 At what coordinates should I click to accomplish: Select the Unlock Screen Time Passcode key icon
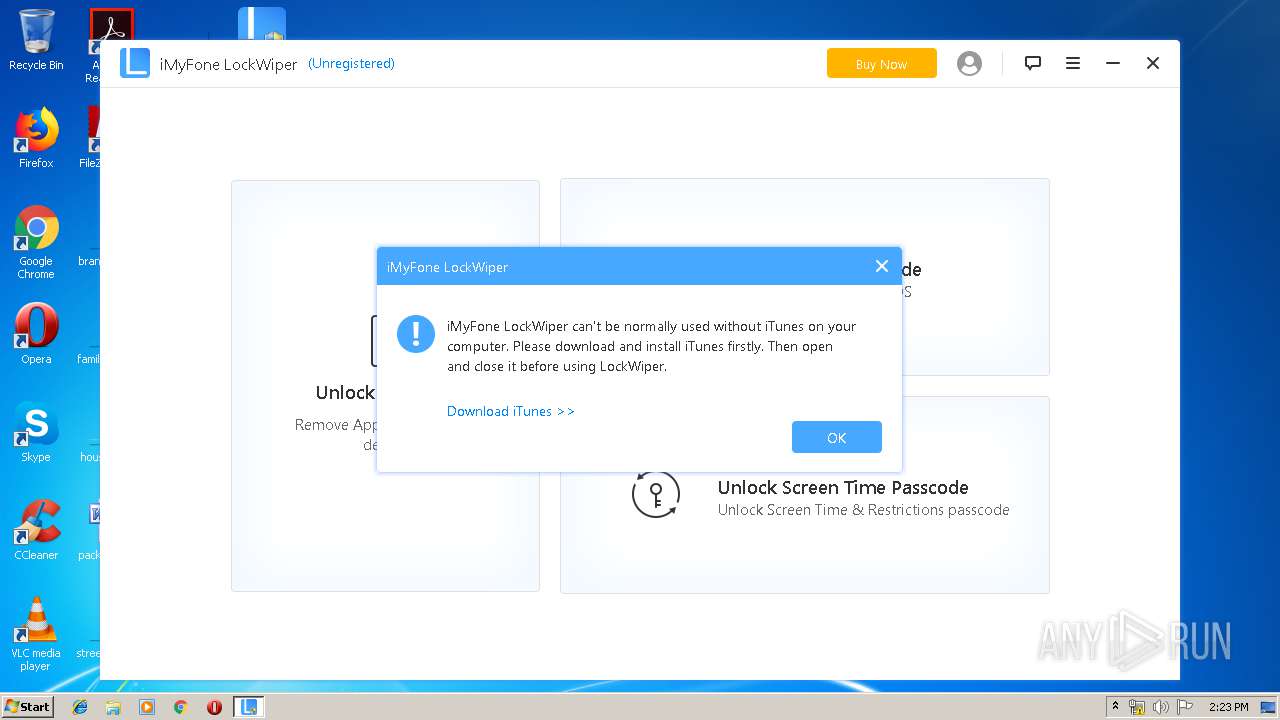pyautogui.click(x=656, y=494)
